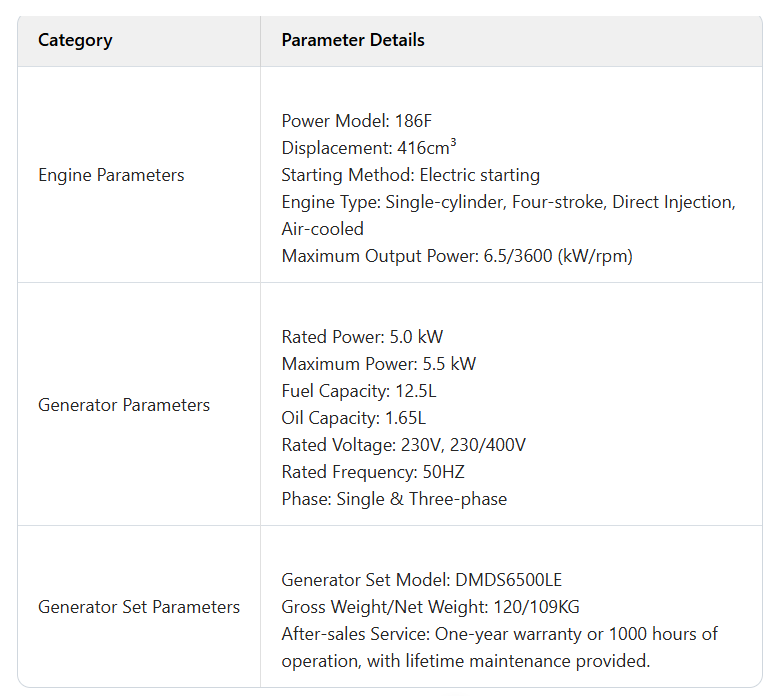Click the Parameter Details column header
The height and width of the screenshot is (696, 774).
click(353, 40)
